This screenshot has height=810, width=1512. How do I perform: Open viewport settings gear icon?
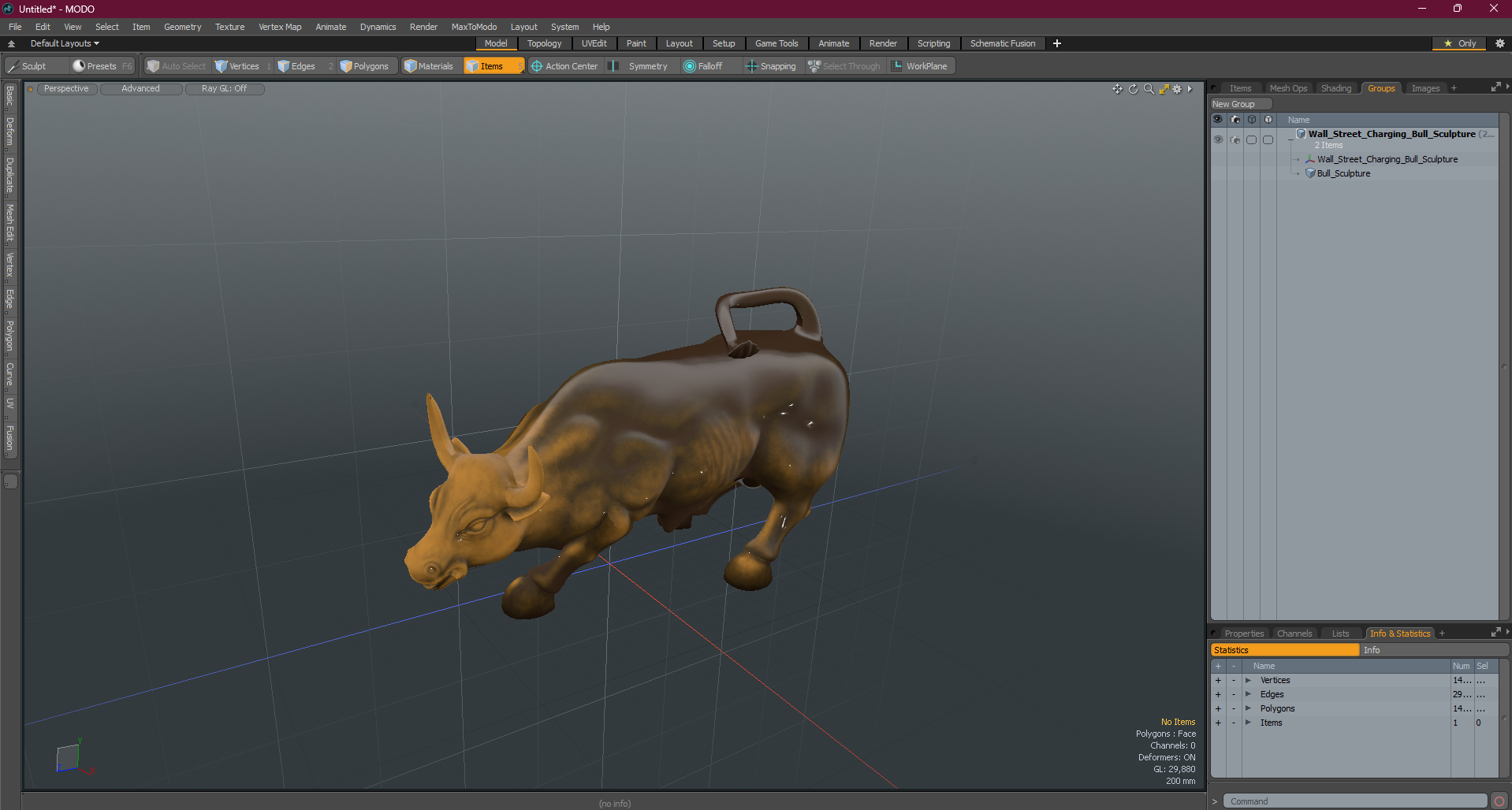(1177, 89)
